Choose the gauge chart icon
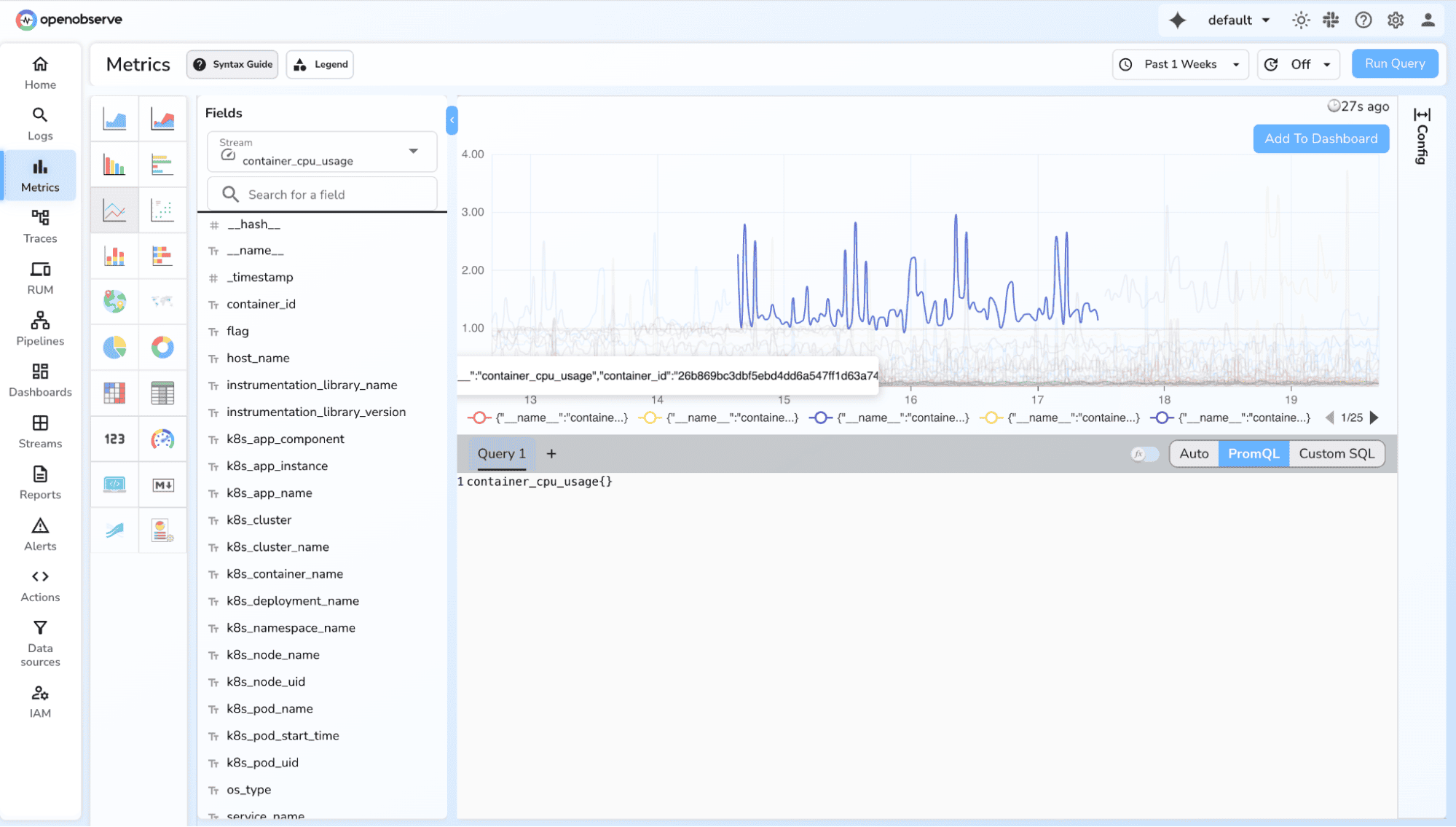The height and width of the screenshot is (827, 1456). [162, 439]
